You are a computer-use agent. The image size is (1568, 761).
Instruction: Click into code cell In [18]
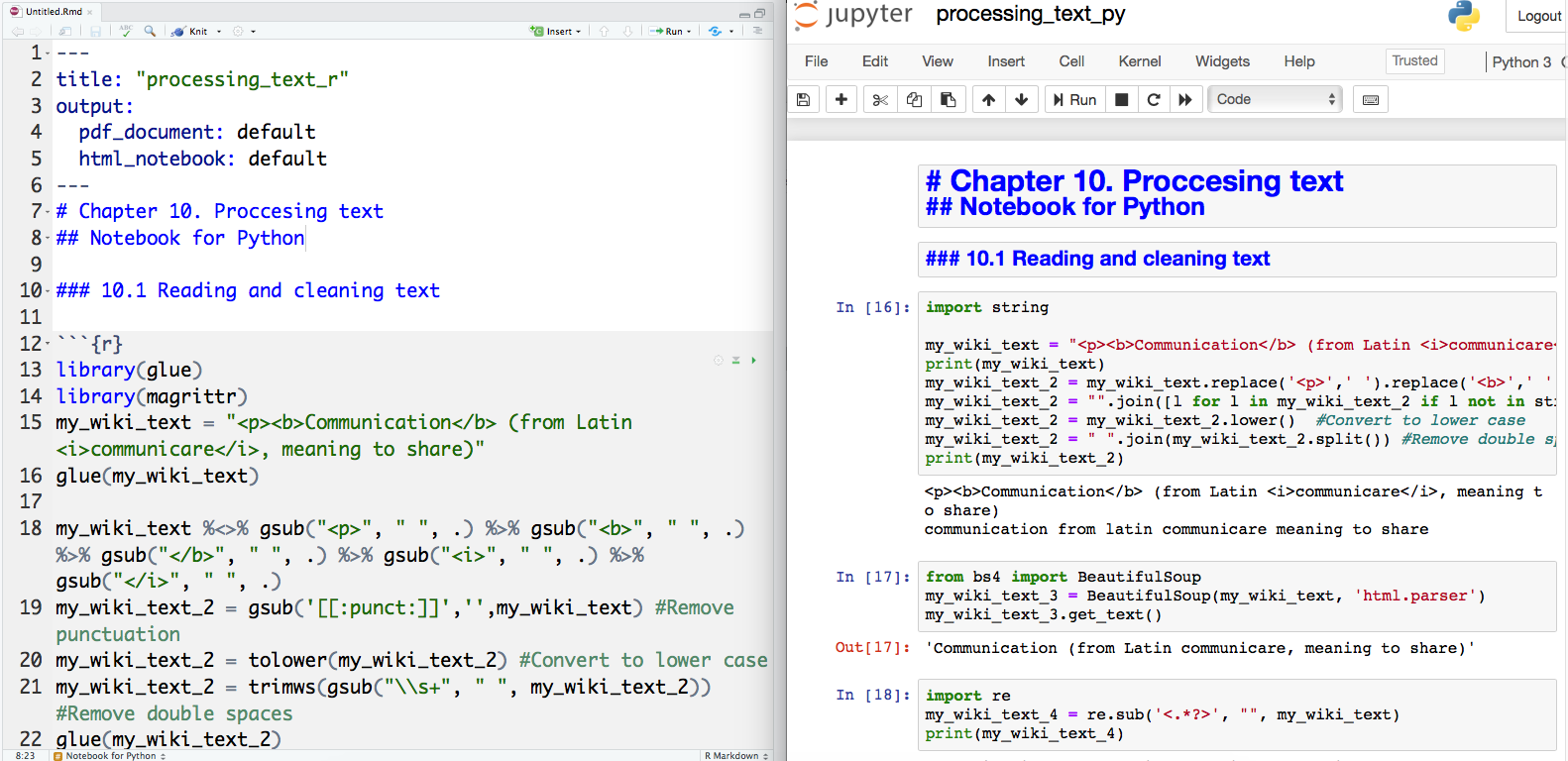point(1237,714)
